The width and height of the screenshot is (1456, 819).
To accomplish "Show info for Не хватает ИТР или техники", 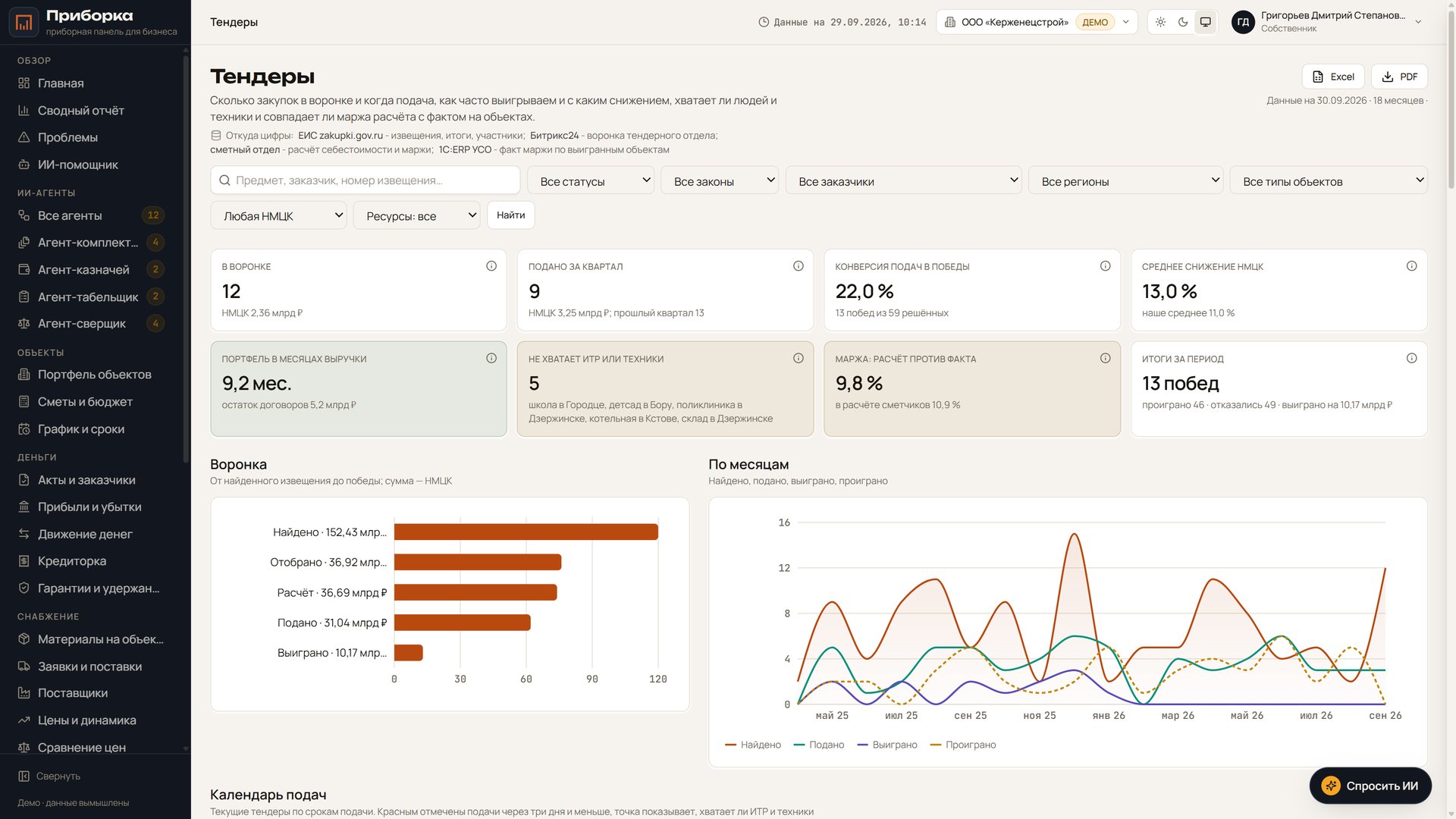I will pos(799,358).
